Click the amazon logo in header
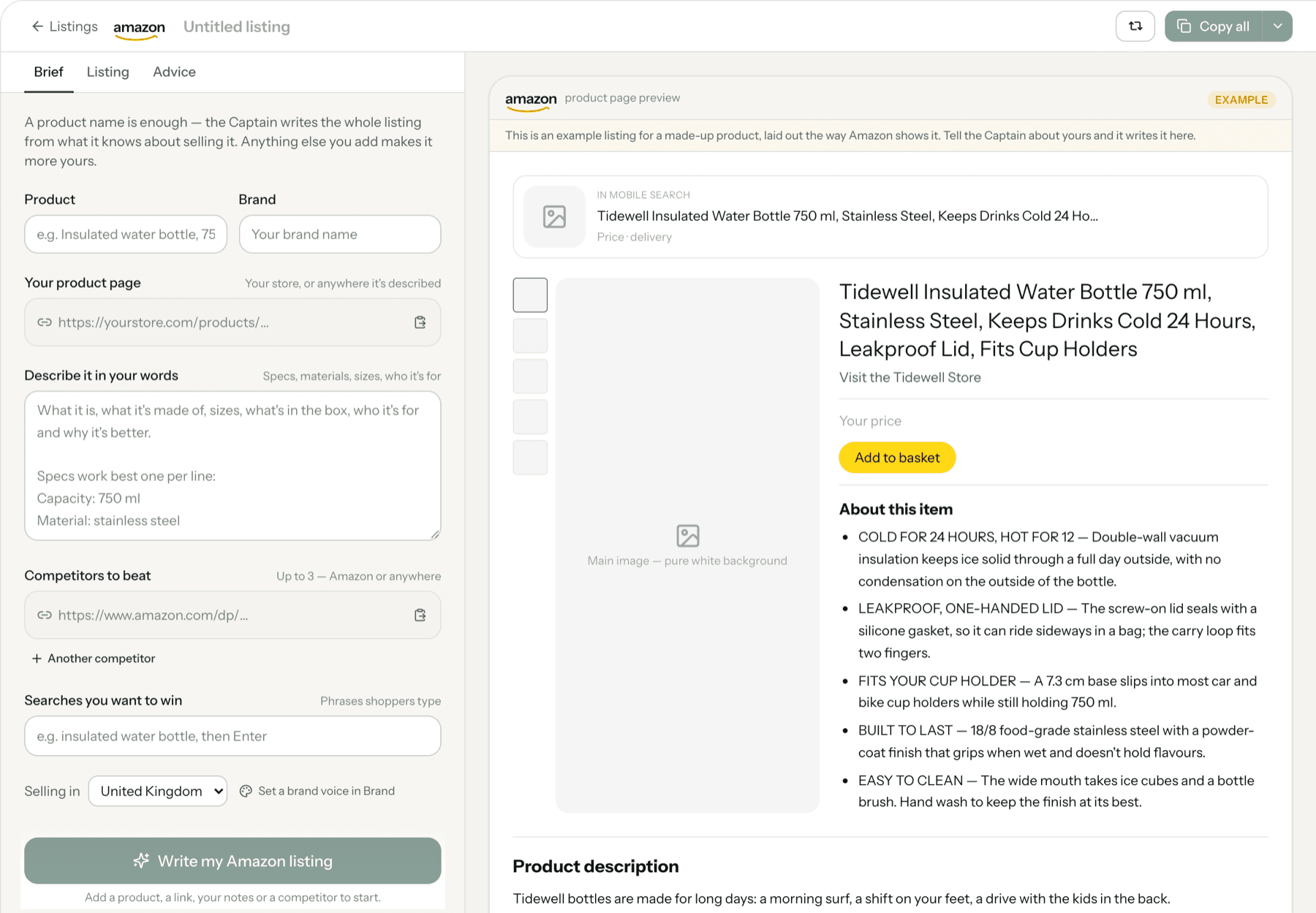The height and width of the screenshot is (913, 1316). [139, 29]
